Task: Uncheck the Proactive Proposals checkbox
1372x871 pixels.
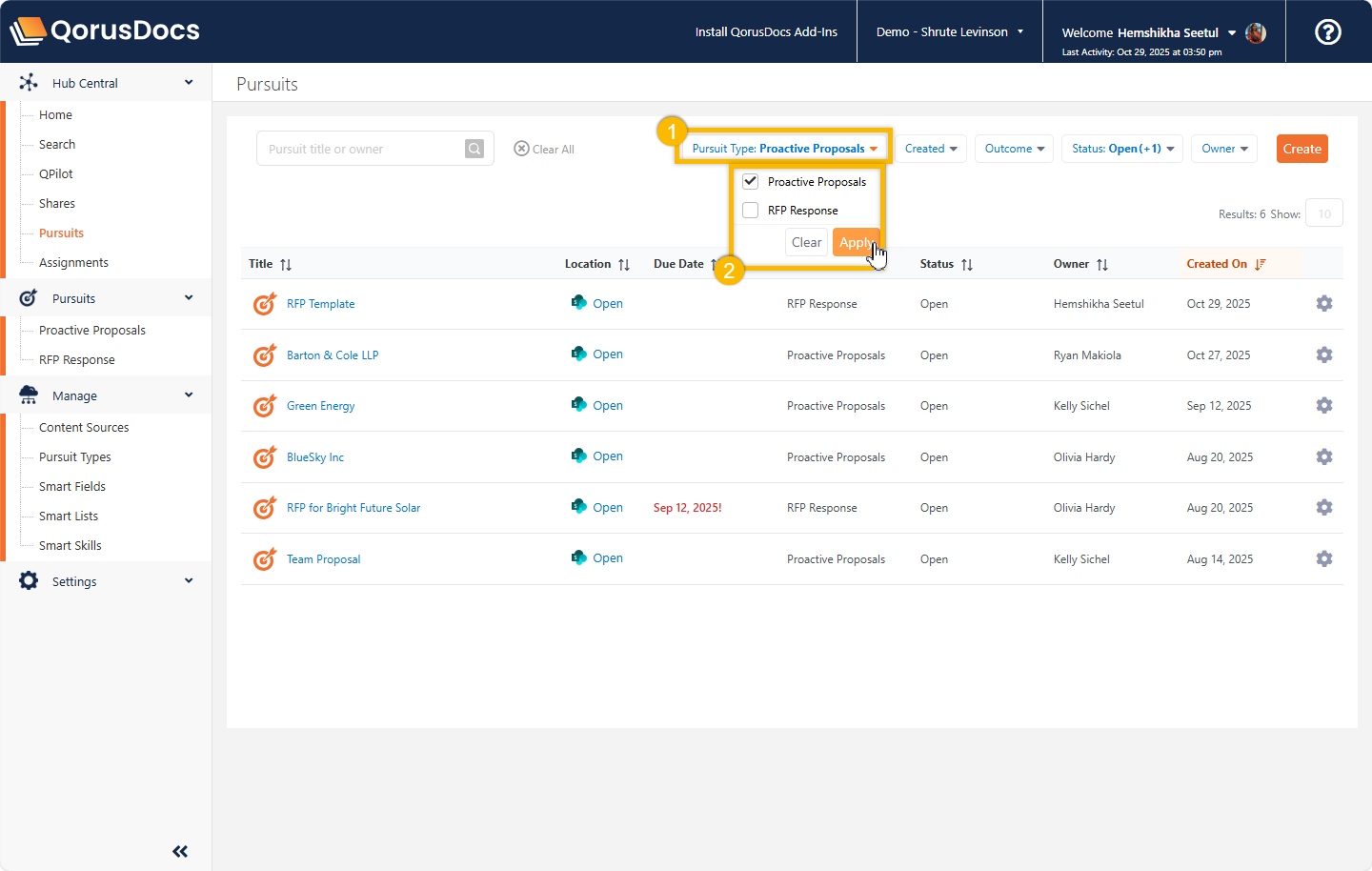Action: point(751,181)
